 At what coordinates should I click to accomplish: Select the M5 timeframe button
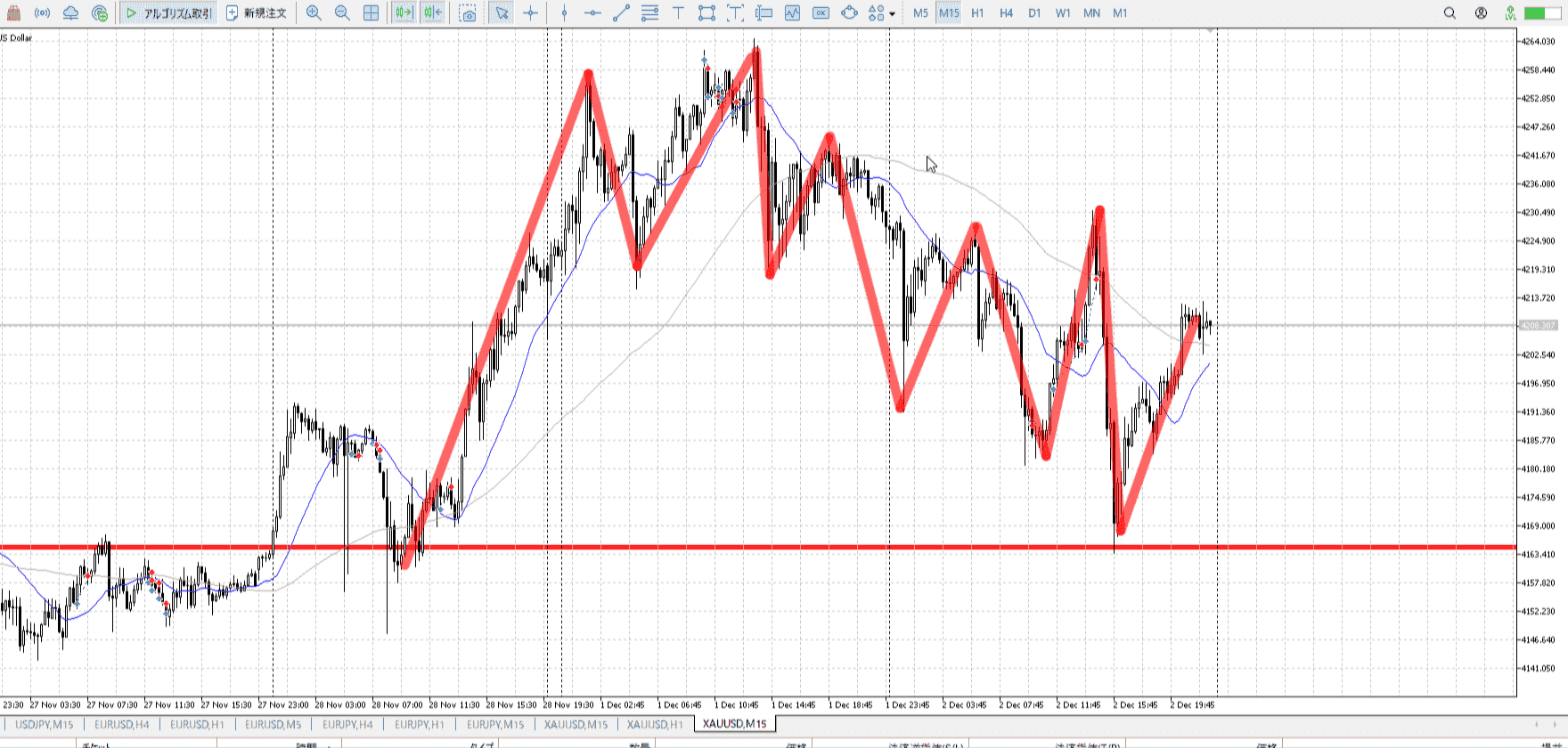[x=920, y=13]
